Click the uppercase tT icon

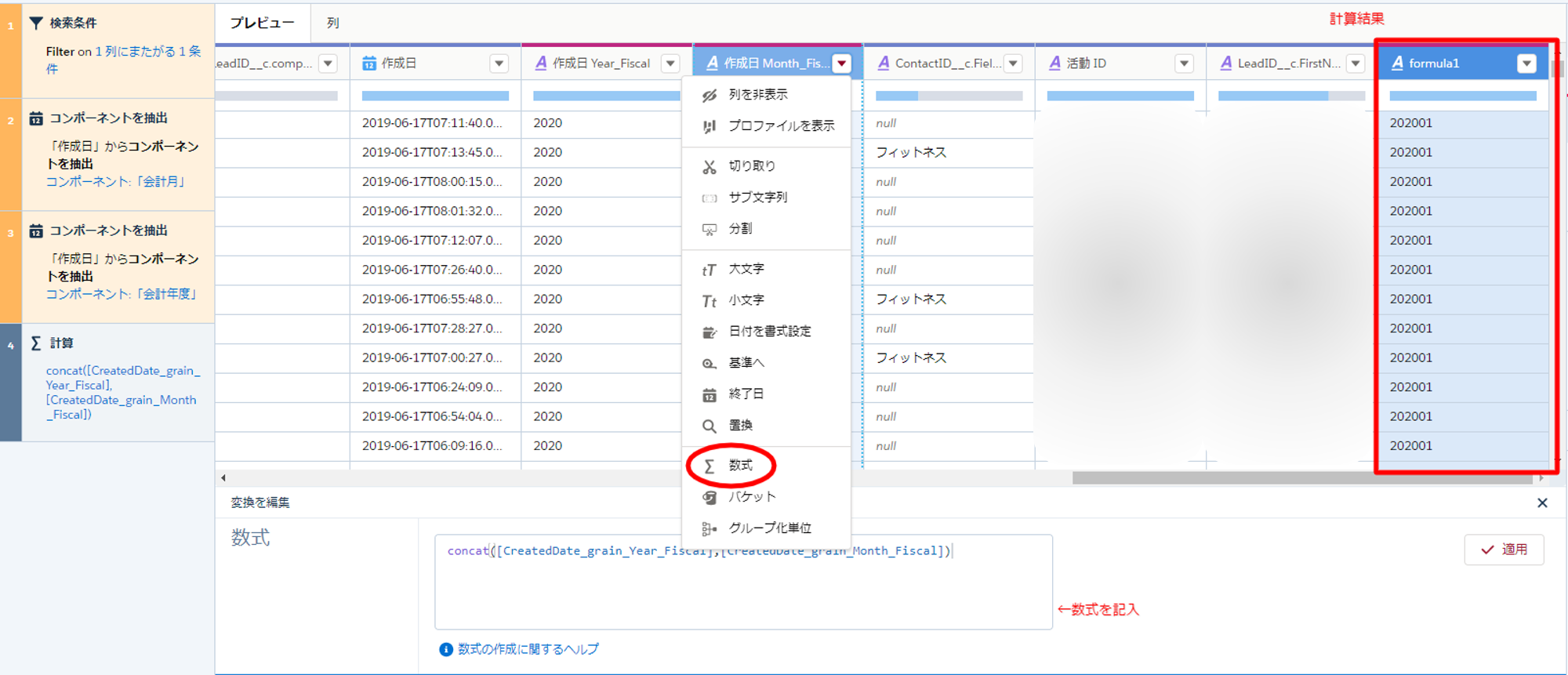coord(709,270)
